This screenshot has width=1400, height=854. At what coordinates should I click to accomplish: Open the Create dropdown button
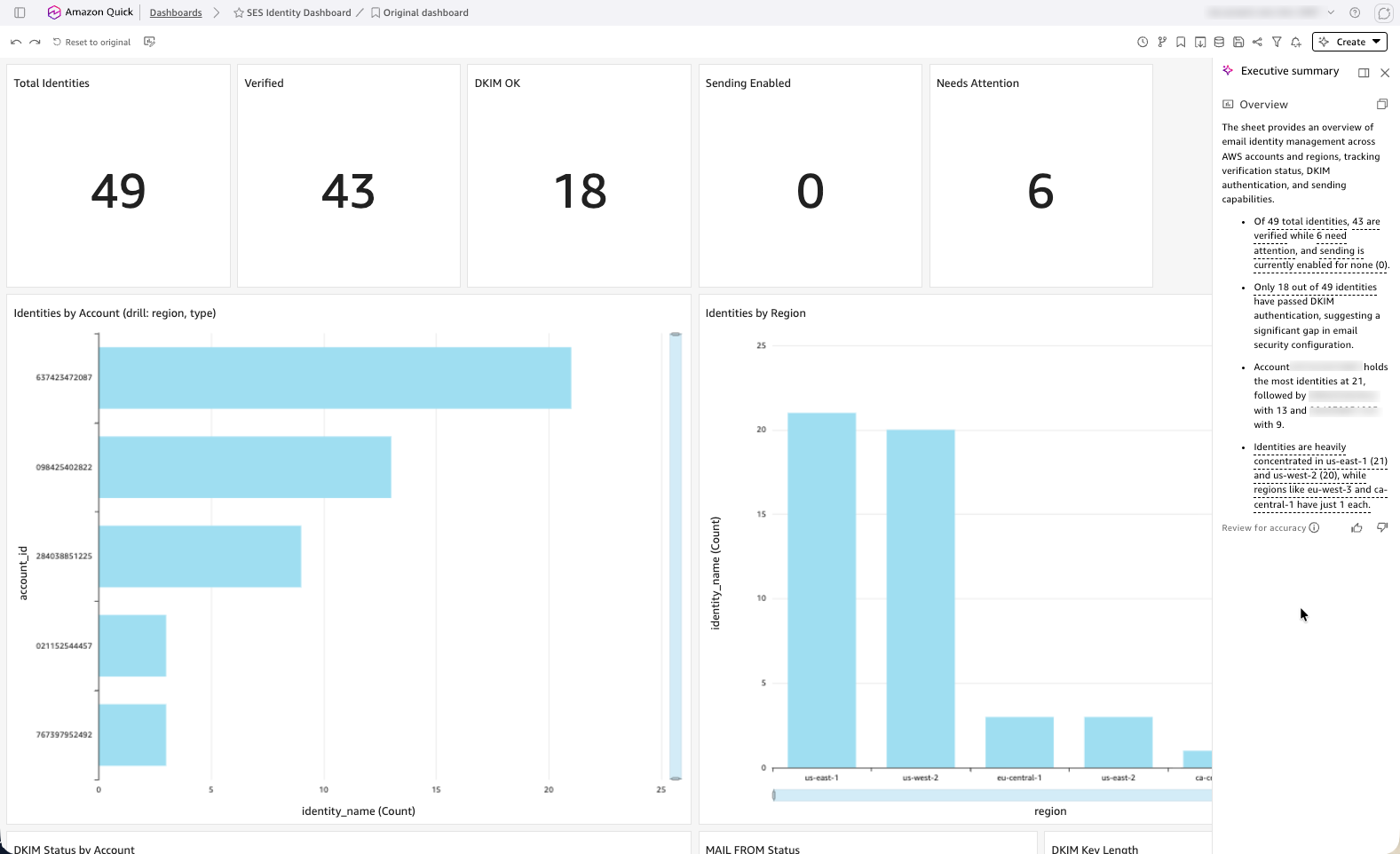click(x=1349, y=42)
